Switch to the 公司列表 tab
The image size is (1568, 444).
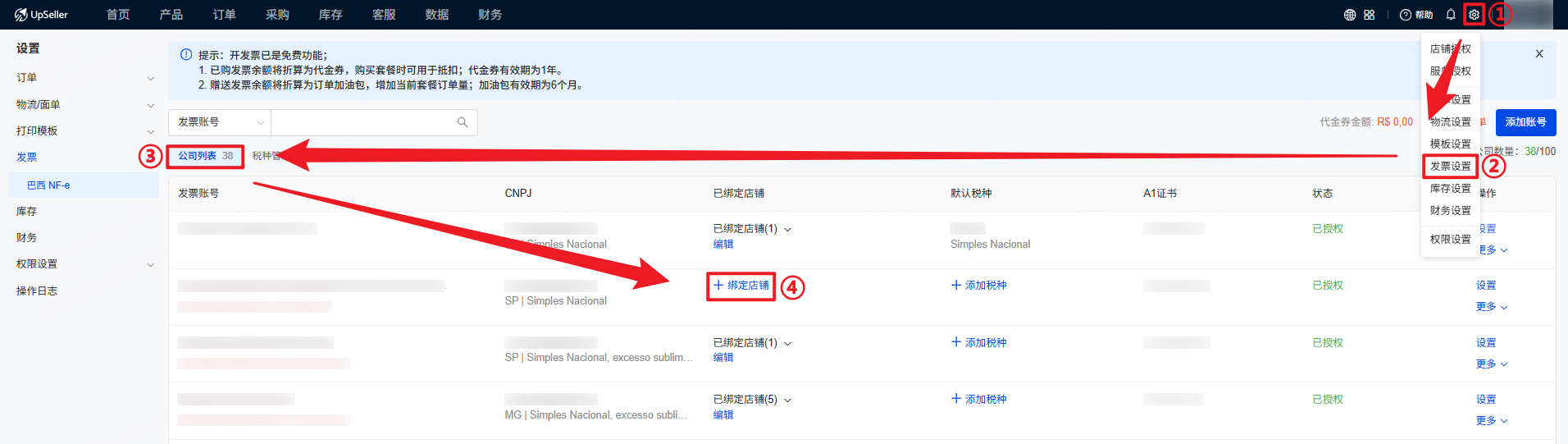pos(205,156)
